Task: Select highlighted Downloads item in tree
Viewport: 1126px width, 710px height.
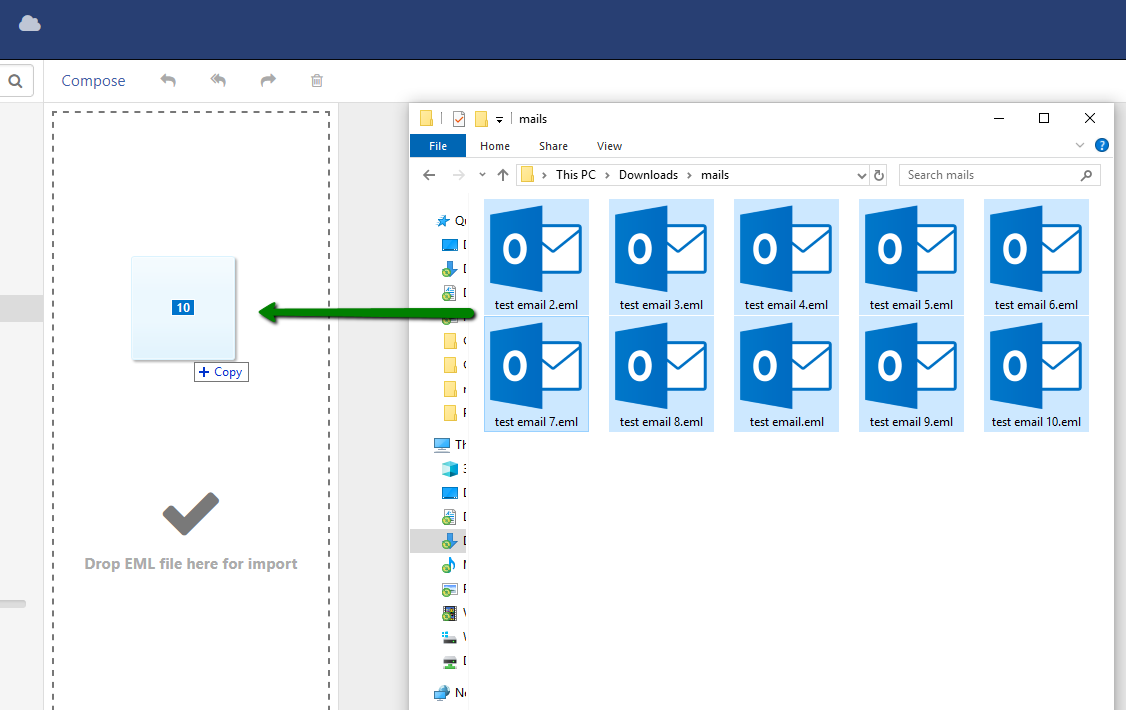Action: click(439, 541)
